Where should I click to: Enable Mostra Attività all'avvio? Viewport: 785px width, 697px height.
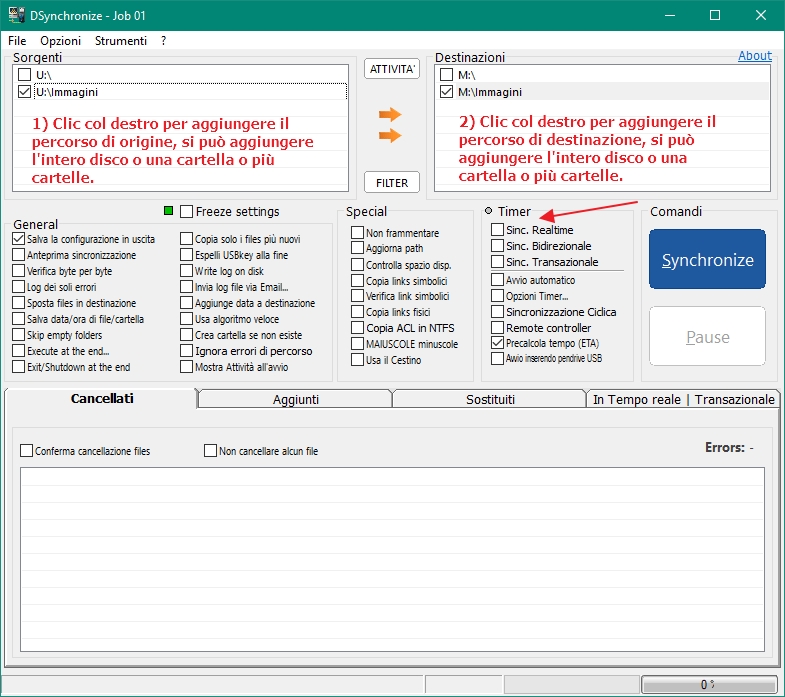[x=186, y=367]
